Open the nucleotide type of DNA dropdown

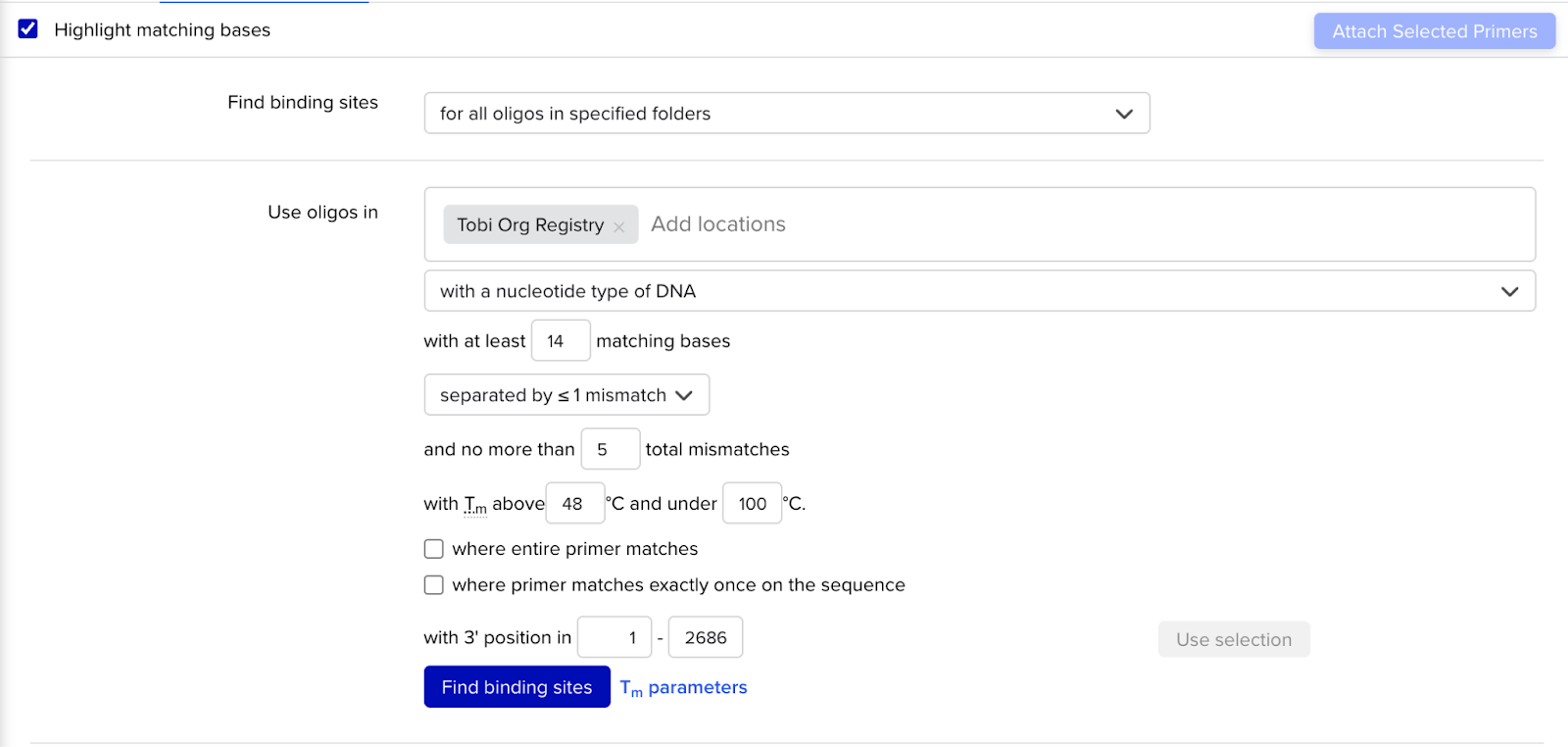[x=978, y=290]
